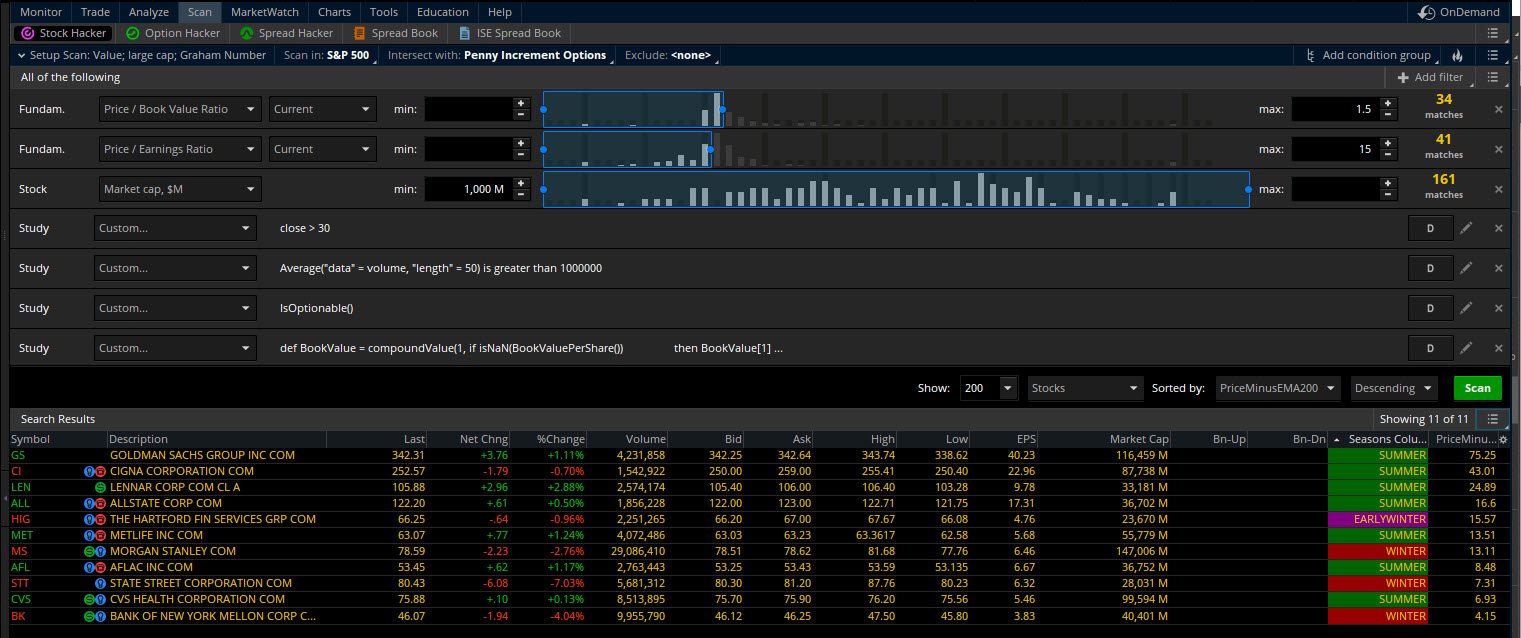The image size is (1521, 638).
Task: Open the Price / Book Value Ratio dropdown
Action: click(180, 109)
